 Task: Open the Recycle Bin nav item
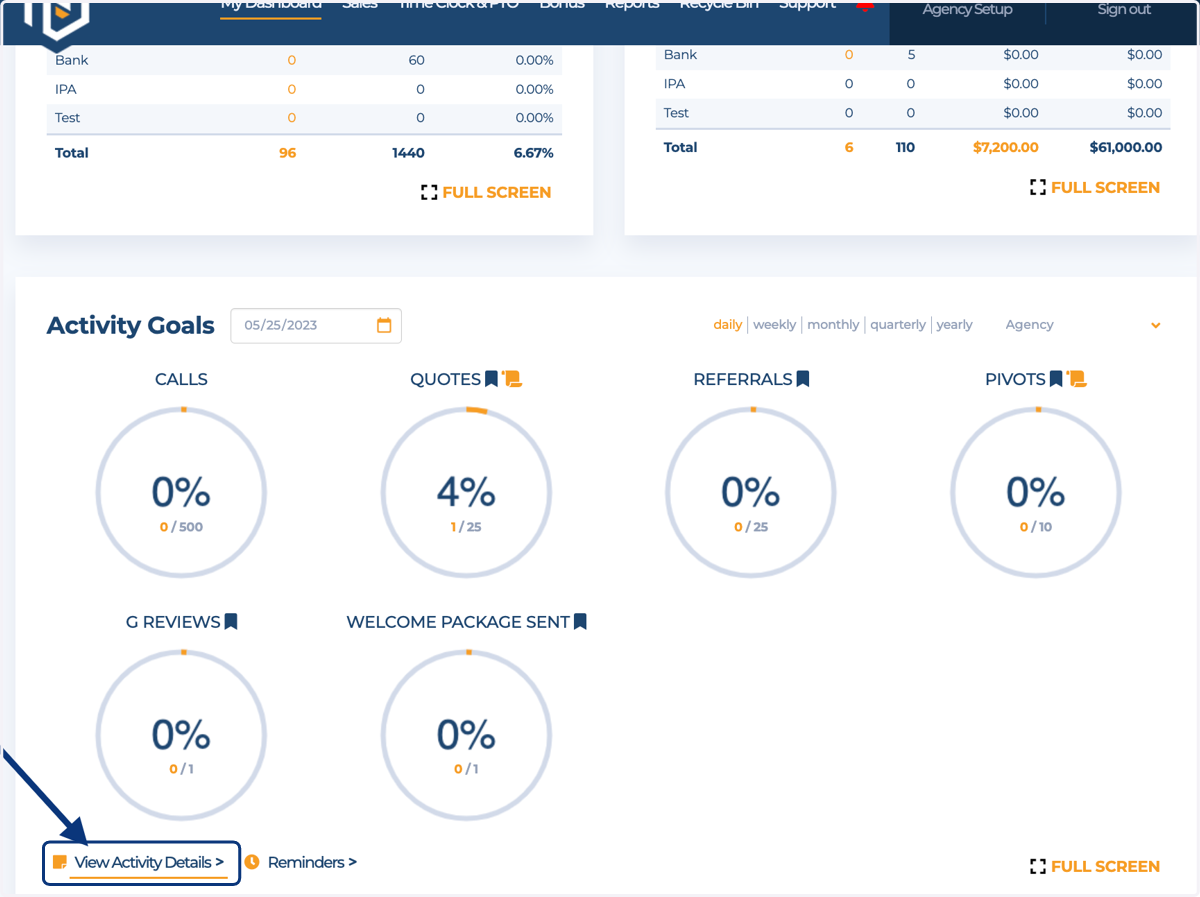click(x=719, y=6)
